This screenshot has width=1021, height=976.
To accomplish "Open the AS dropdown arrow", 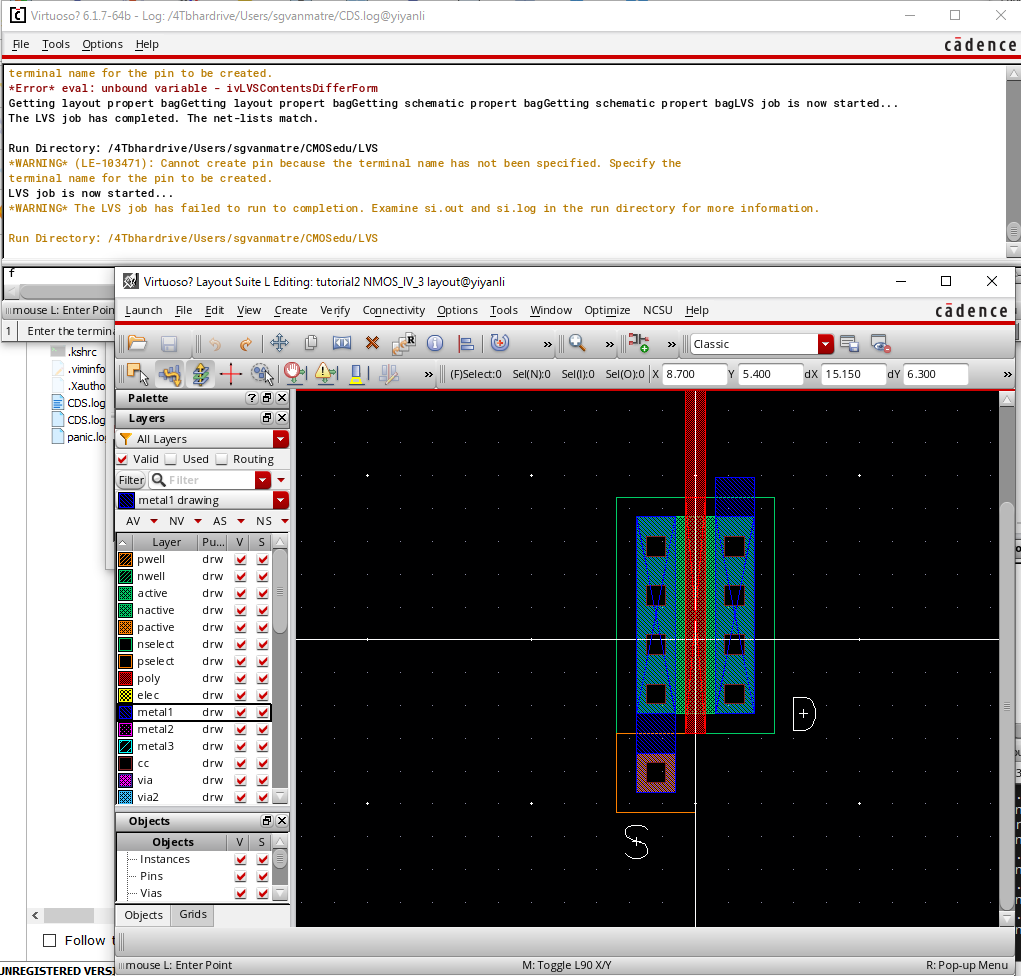I will 241,521.
